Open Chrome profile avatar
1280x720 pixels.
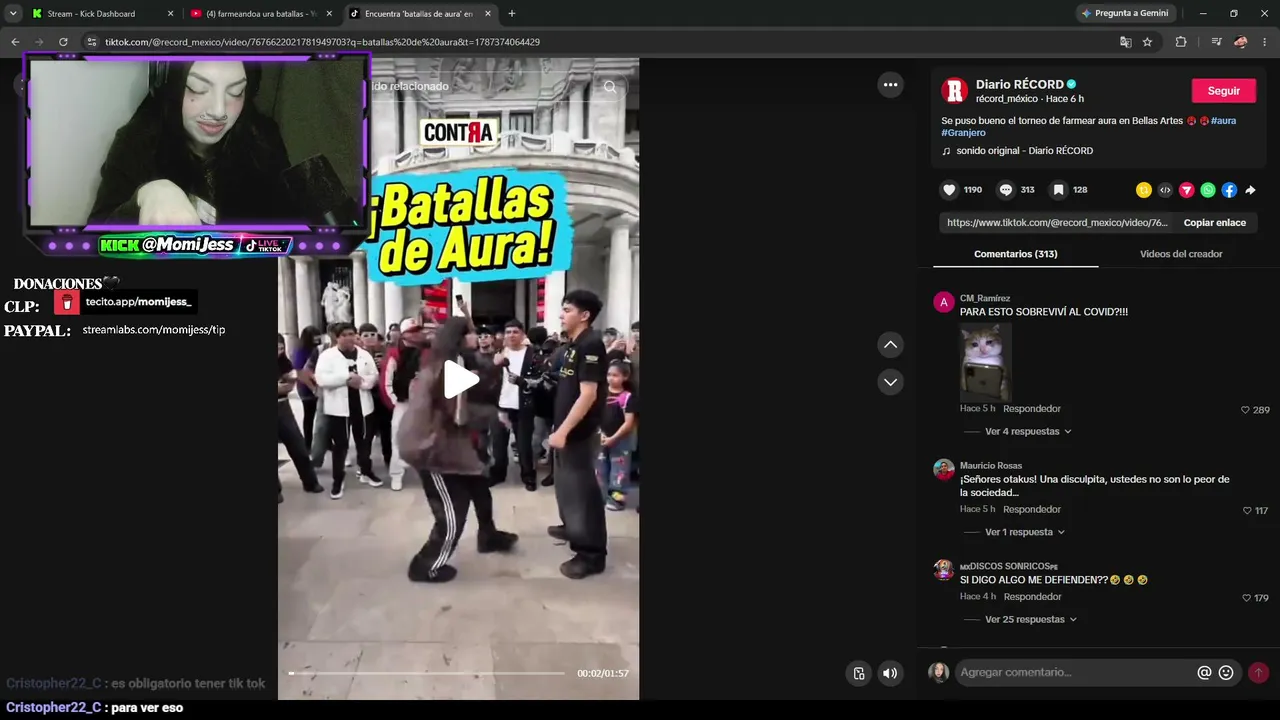click(x=1240, y=42)
